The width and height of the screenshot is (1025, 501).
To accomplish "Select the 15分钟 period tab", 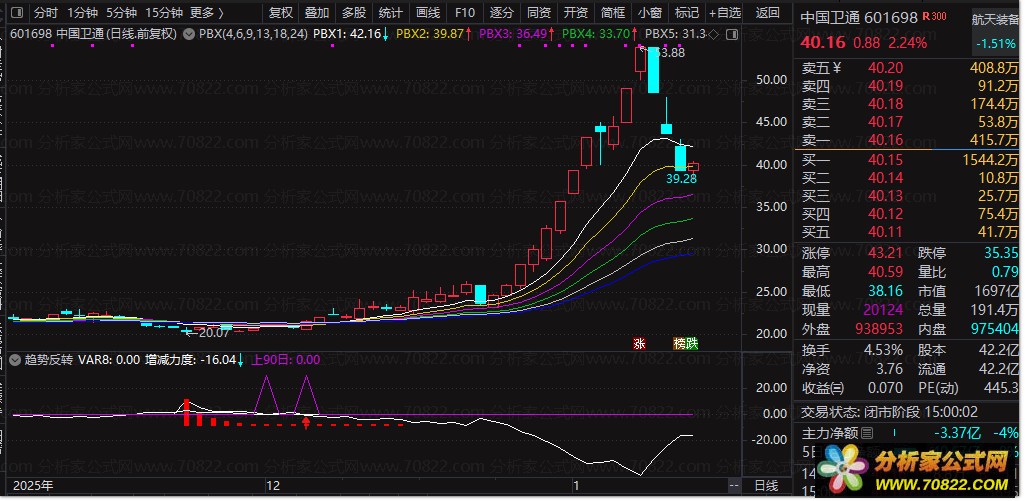I will pyautogui.click(x=163, y=12).
